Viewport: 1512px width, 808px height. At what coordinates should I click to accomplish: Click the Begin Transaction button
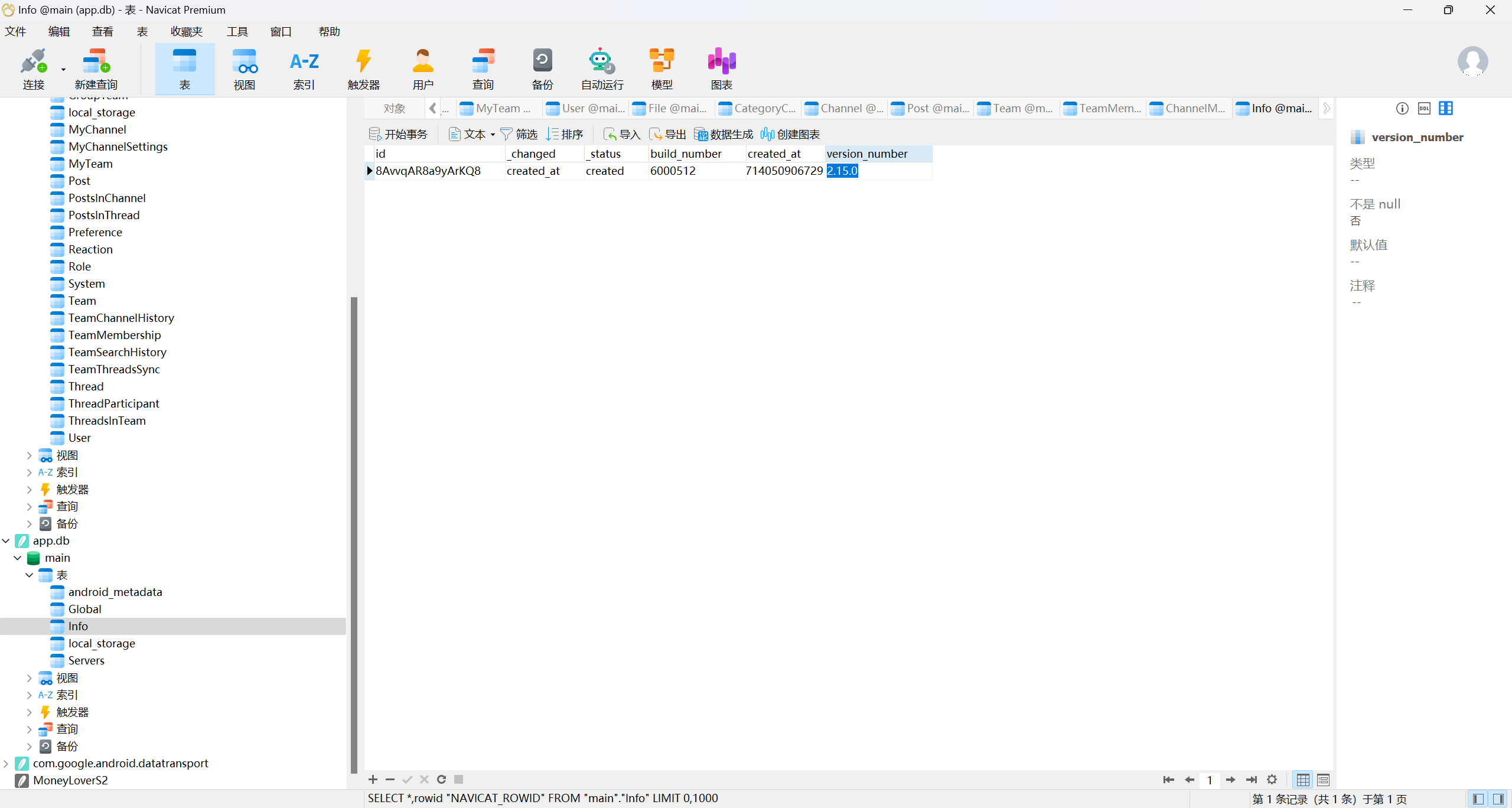tap(399, 135)
